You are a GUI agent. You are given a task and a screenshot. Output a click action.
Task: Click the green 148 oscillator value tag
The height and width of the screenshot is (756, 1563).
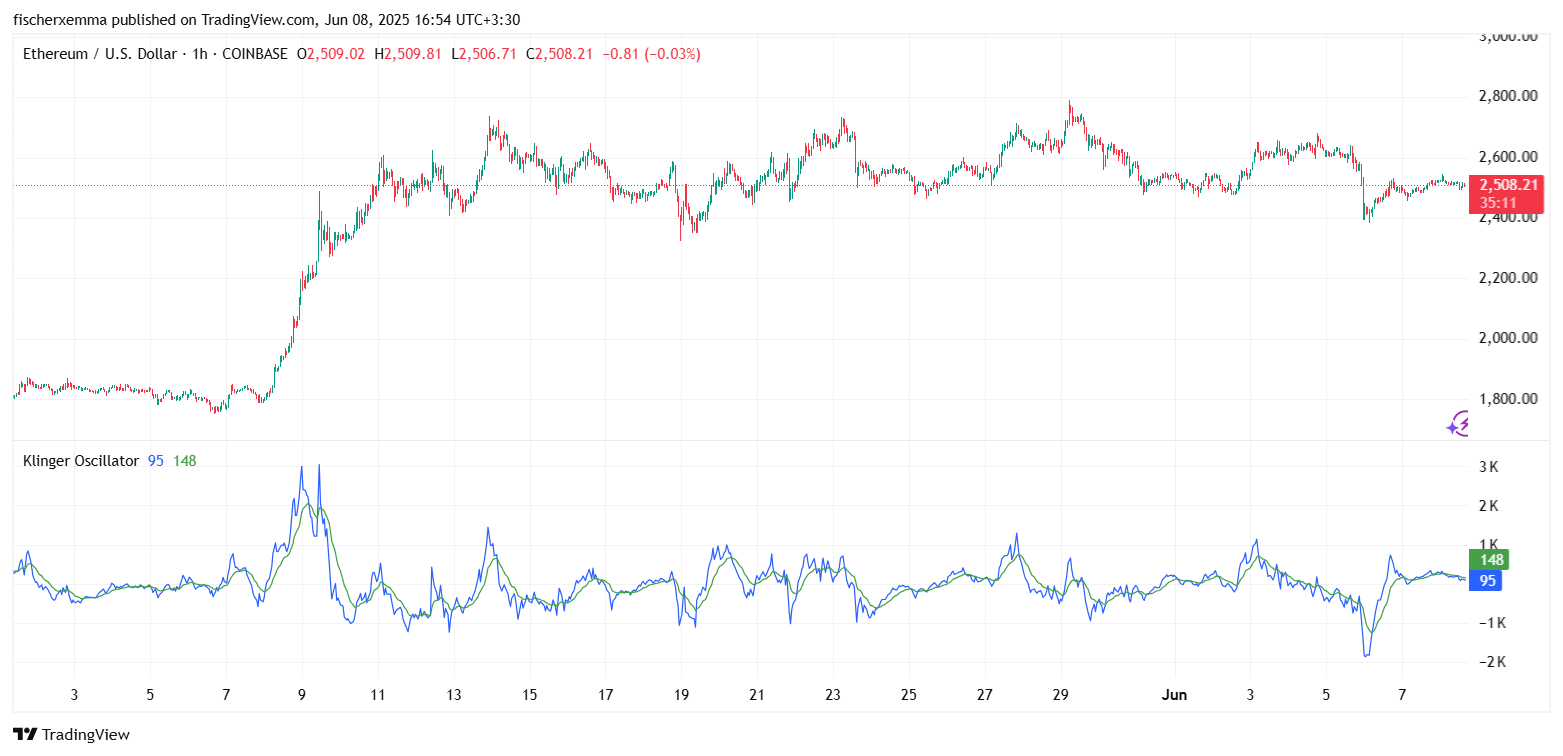(1486, 560)
